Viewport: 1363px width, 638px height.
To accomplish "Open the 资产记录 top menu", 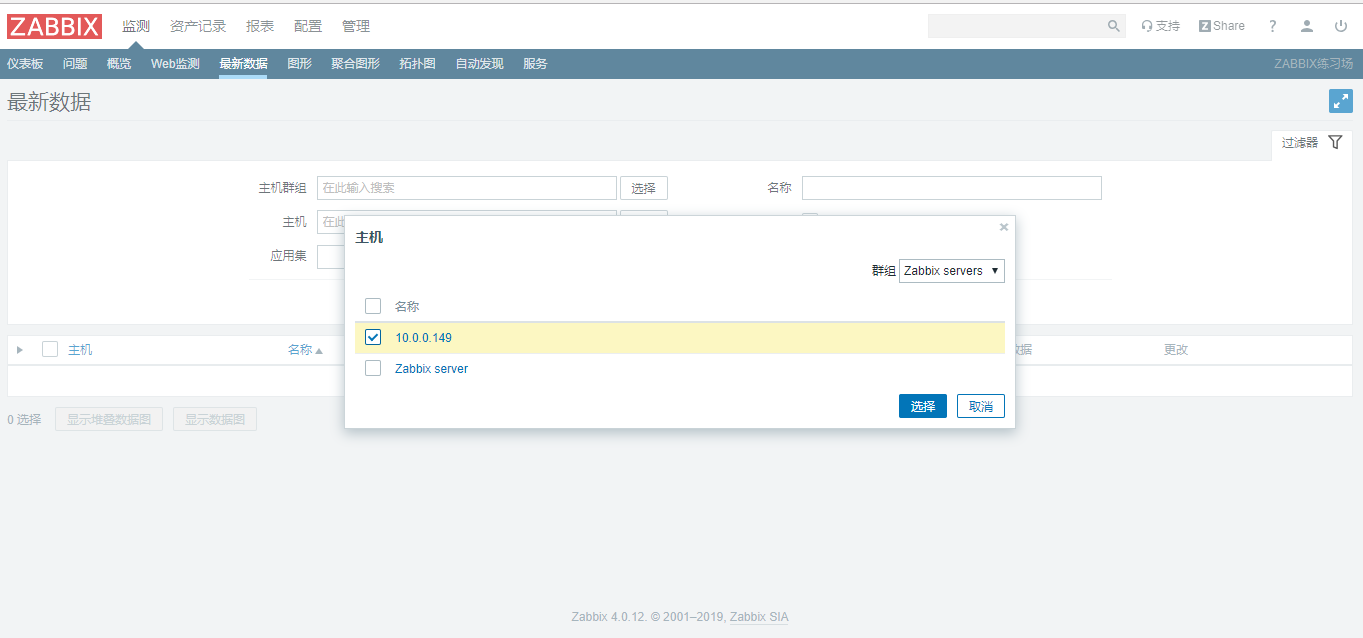I will pos(198,26).
